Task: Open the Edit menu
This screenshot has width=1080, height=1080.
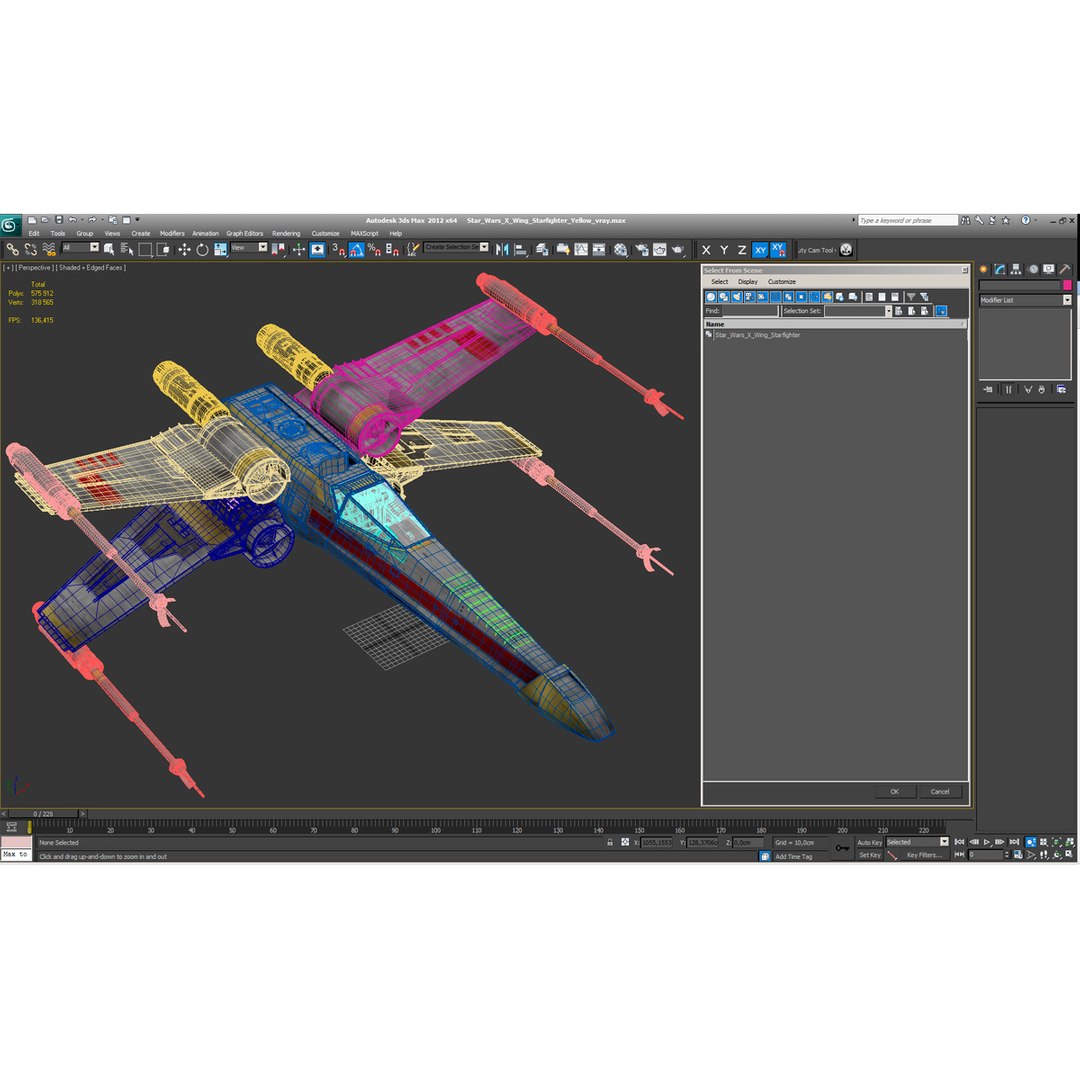Action: pos(34,233)
